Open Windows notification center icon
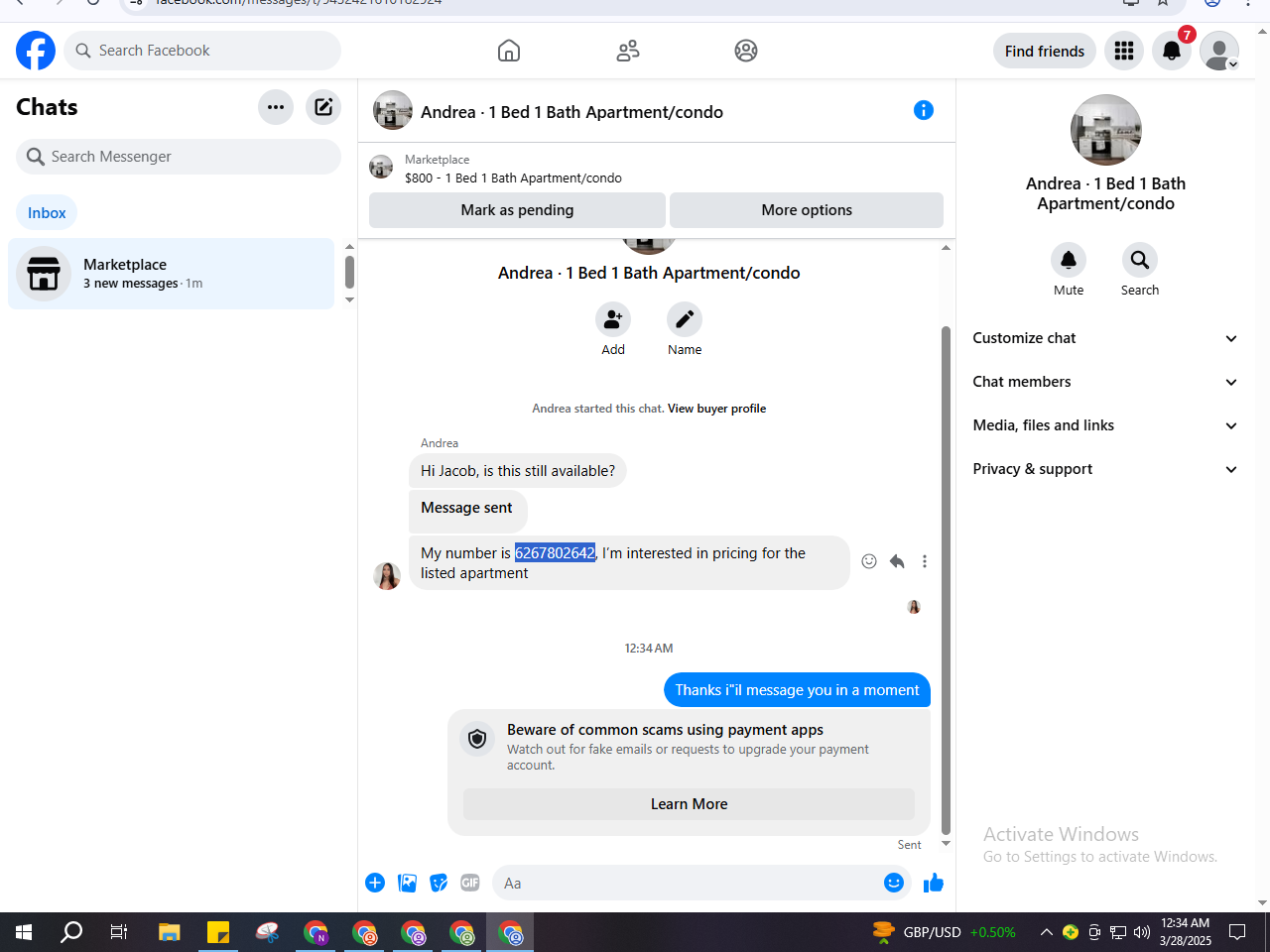Viewport: 1270px width, 952px height. click(1237, 932)
